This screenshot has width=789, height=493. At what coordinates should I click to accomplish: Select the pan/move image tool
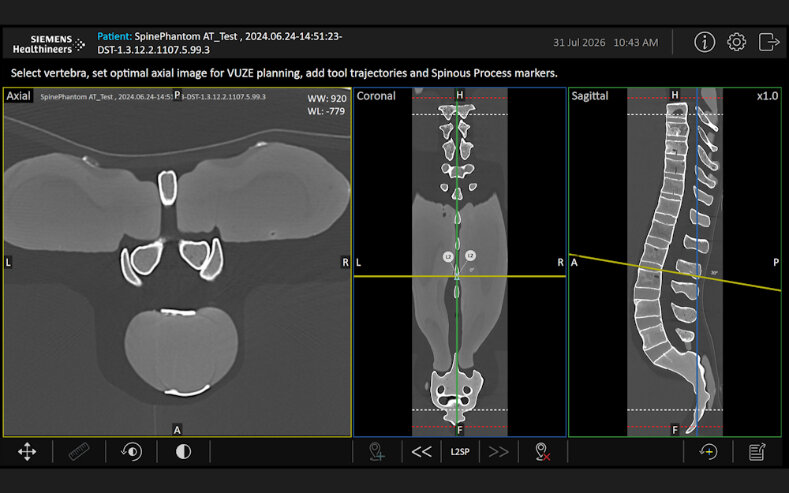click(x=27, y=451)
